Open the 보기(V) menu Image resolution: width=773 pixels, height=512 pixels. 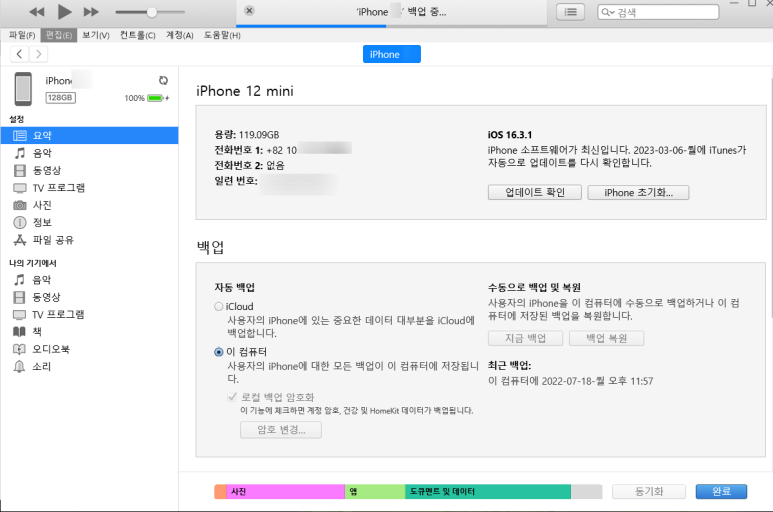(x=96, y=35)
